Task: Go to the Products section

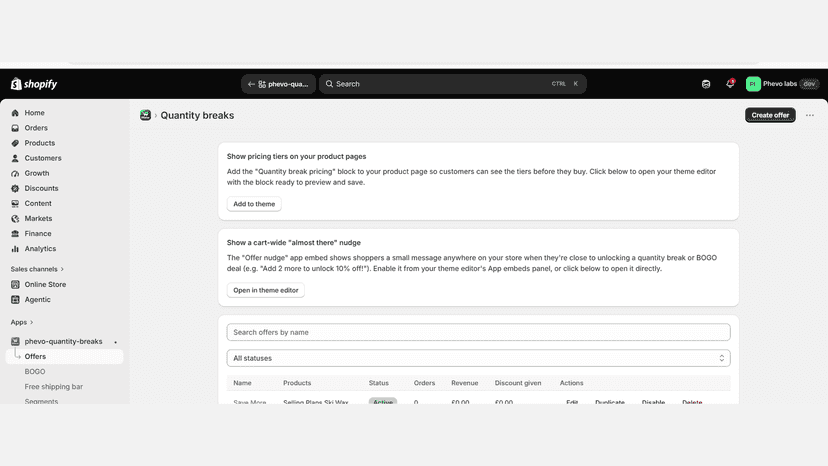Action: tap(40, 143)
